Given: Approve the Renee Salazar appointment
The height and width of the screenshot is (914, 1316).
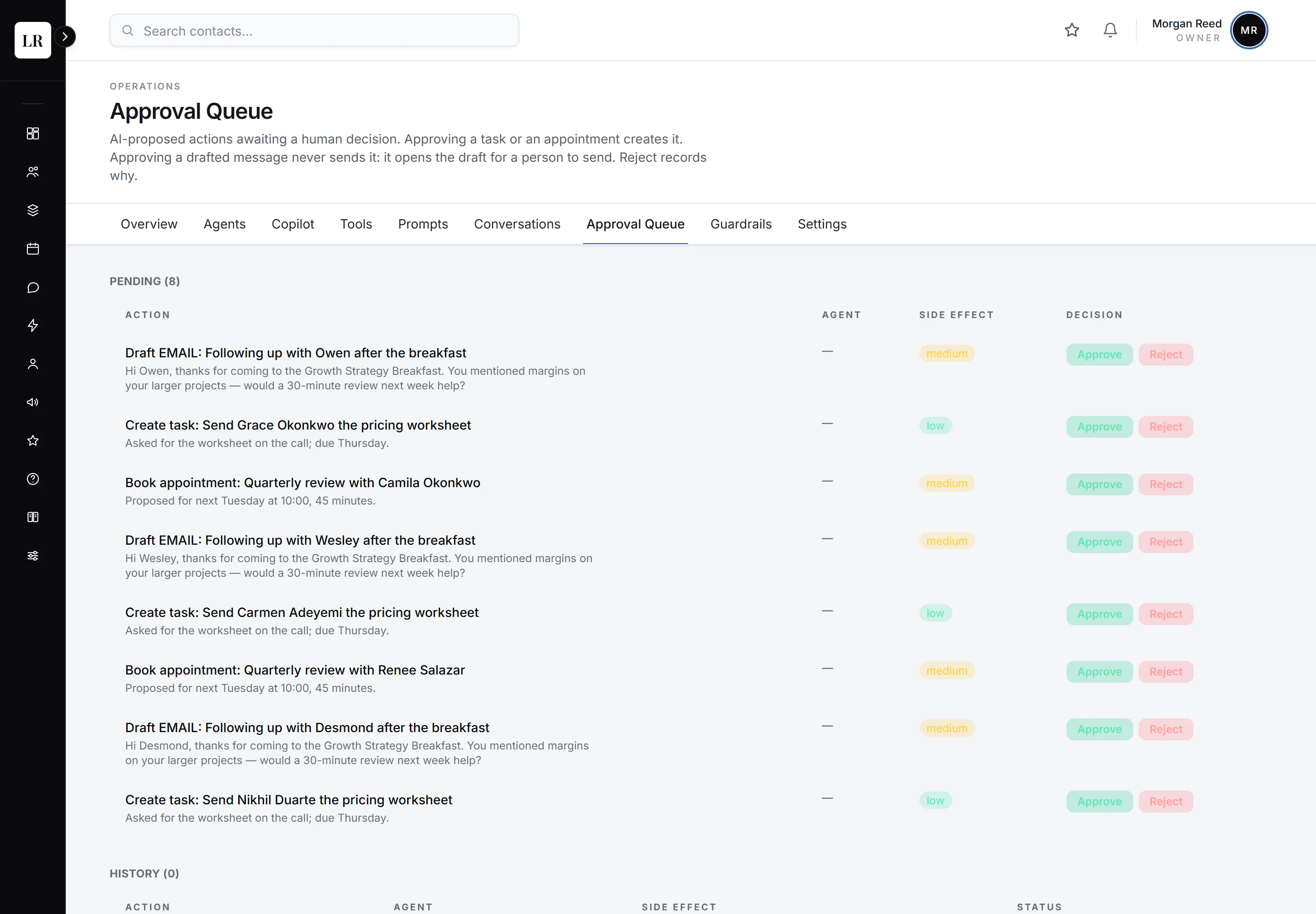Looking at the screenshot, I should tap(1099, 672).
